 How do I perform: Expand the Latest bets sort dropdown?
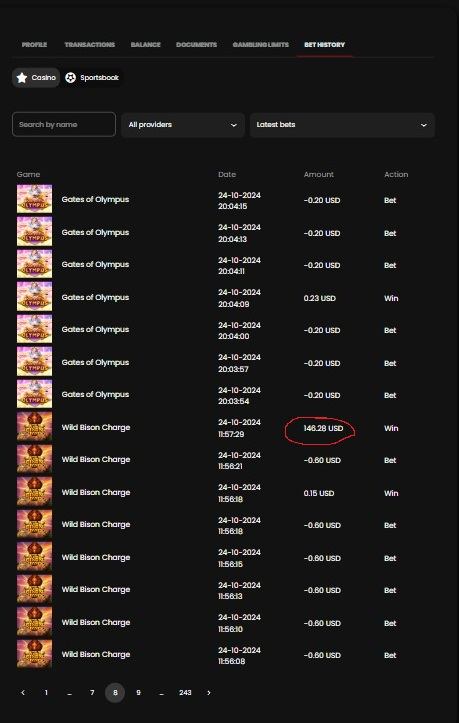click(342, 125)
